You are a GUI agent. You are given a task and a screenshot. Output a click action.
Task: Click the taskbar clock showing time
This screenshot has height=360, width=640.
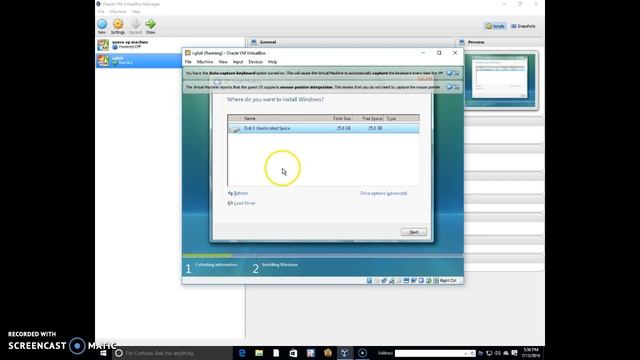[531, 353]
